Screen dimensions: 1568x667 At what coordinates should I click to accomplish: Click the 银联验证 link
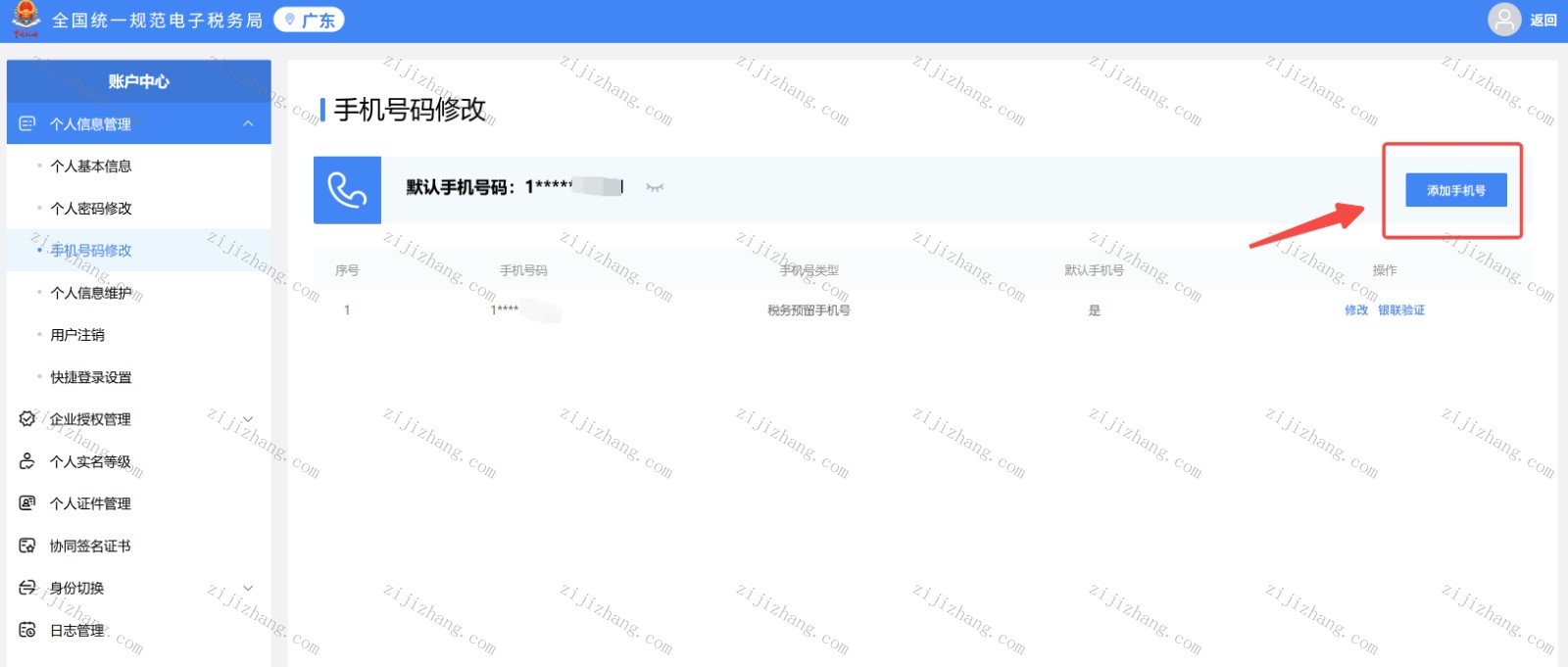pos(1401,310)
